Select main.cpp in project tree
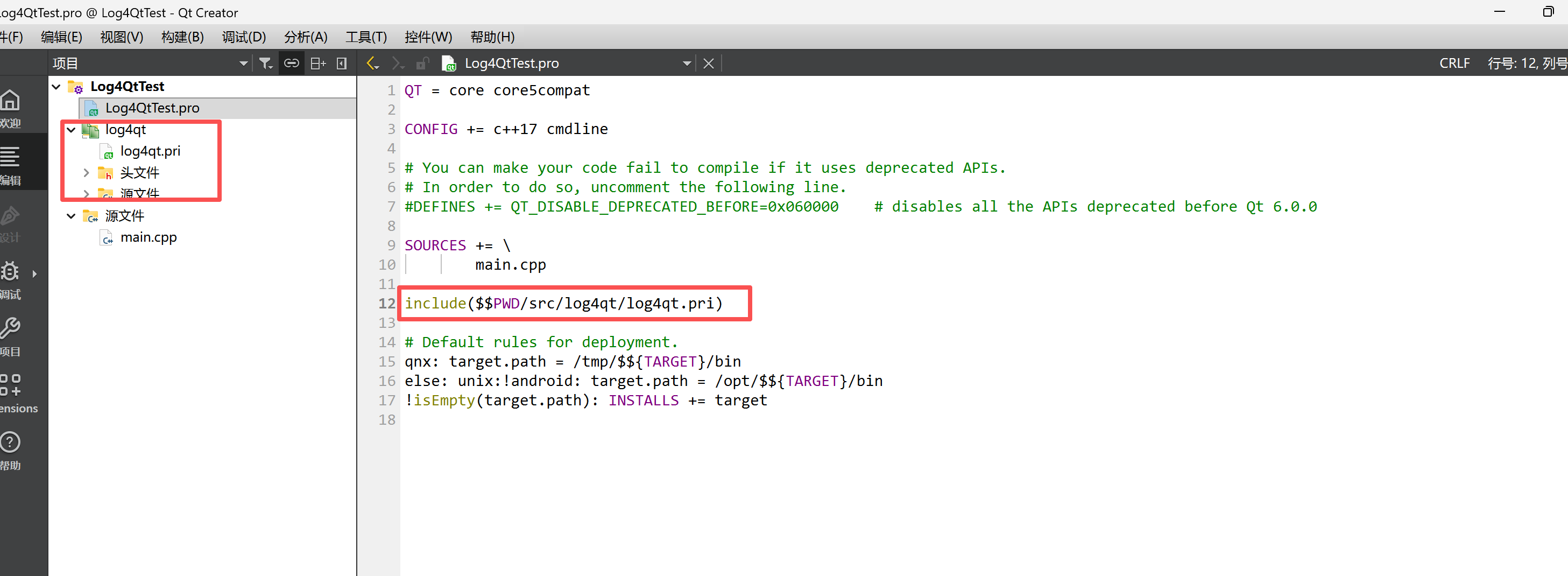The height and width of the screenshot is (576, 1568). coord(148,237)
